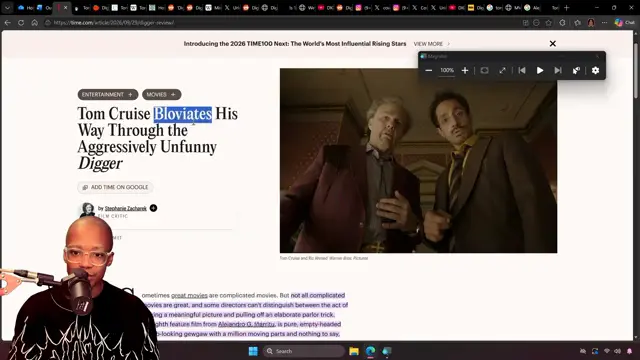Open the 'great movies' hyperlink in article
This screenshot has width=640, height=360.
click(189, 295)
